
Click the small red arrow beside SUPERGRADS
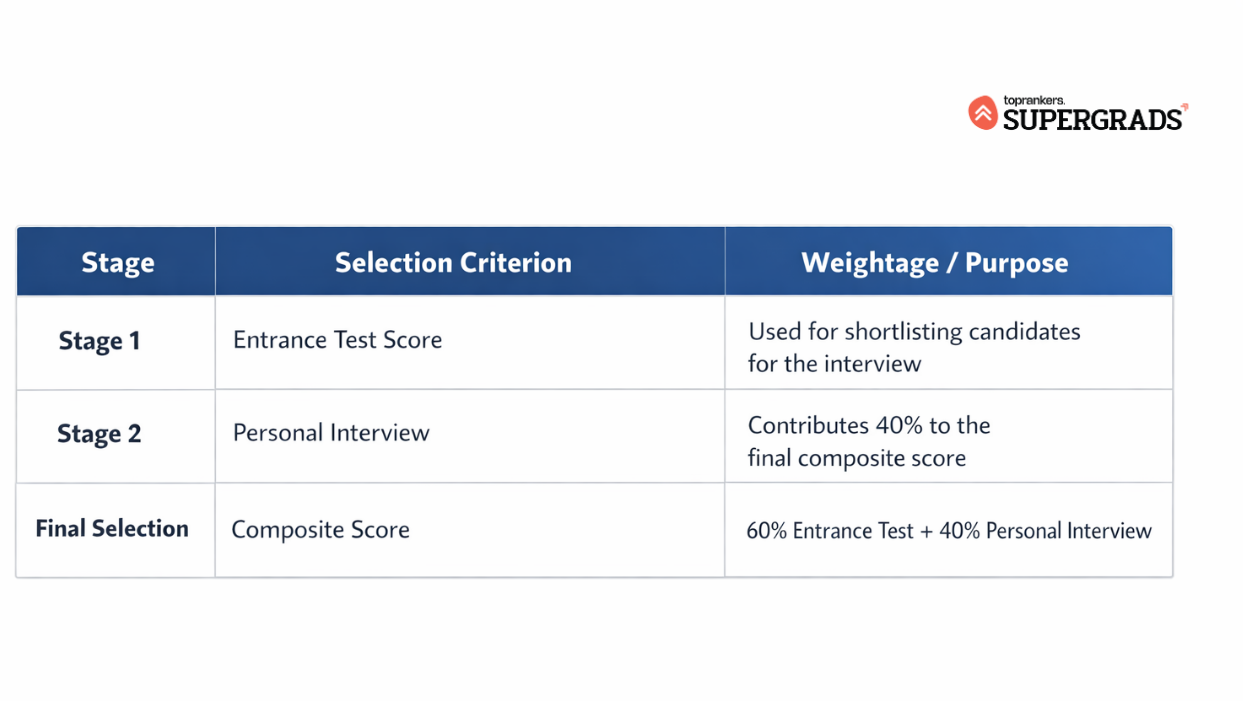coord(1184,105)
